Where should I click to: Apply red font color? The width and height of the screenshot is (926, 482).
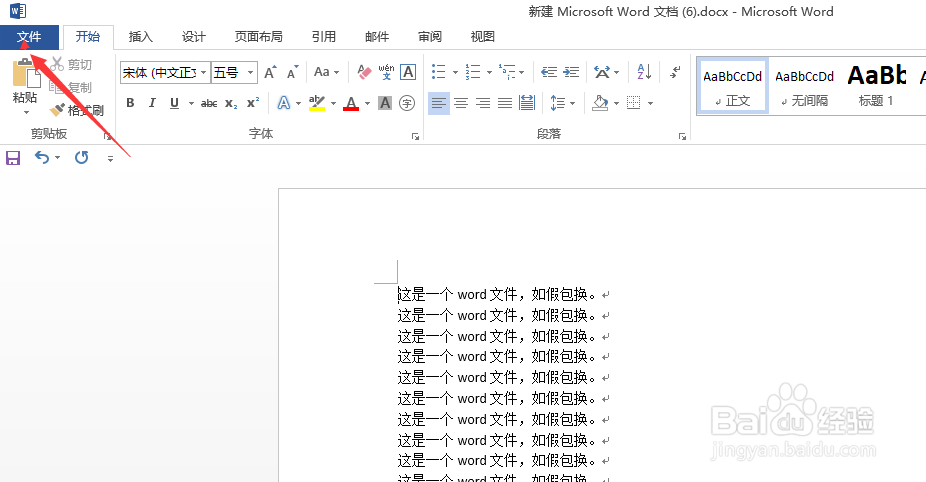(x=351, y=103)
